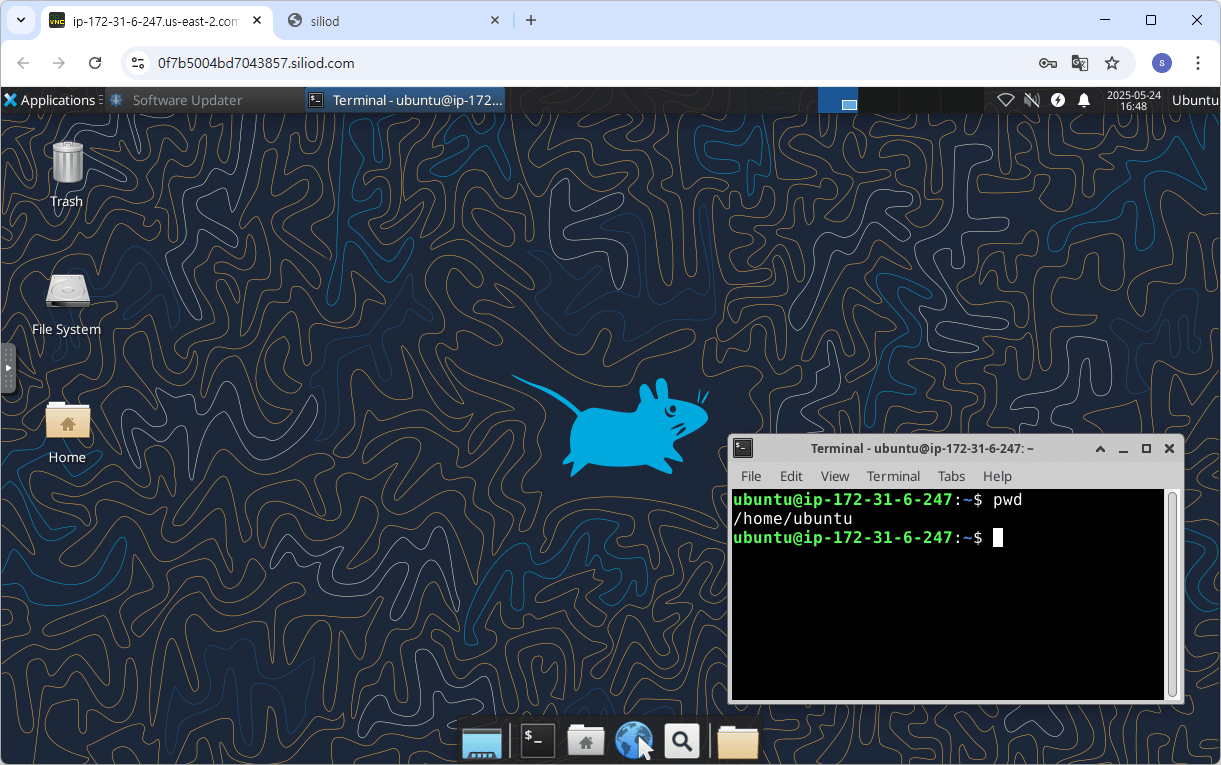Viewport: 1221px width, 765px height.
Task: Select the Terminal taskbar button in the panel
Action: point(405,100)
